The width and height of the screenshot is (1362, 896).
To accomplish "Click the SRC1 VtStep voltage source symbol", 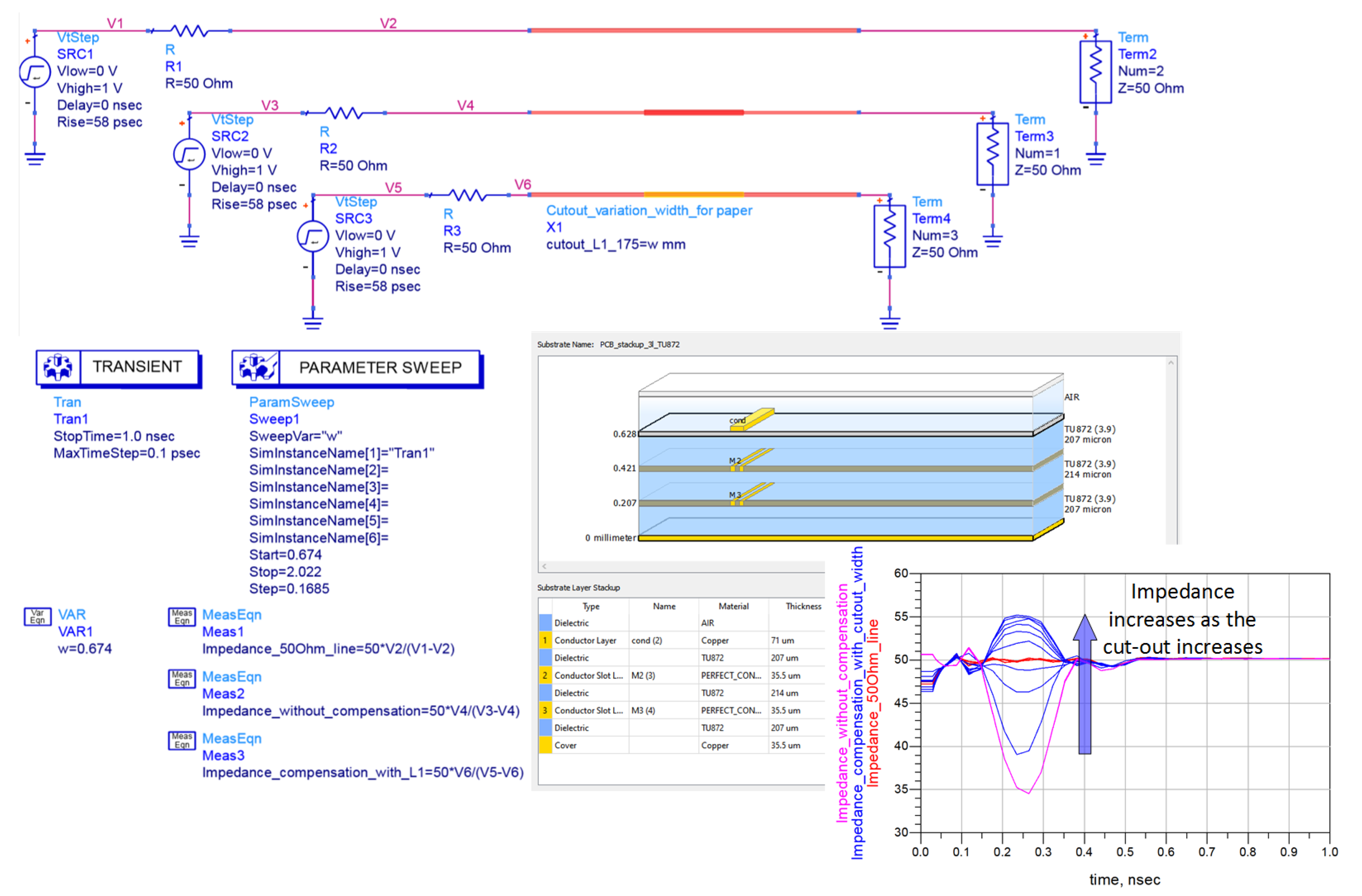I will (35, 73).
